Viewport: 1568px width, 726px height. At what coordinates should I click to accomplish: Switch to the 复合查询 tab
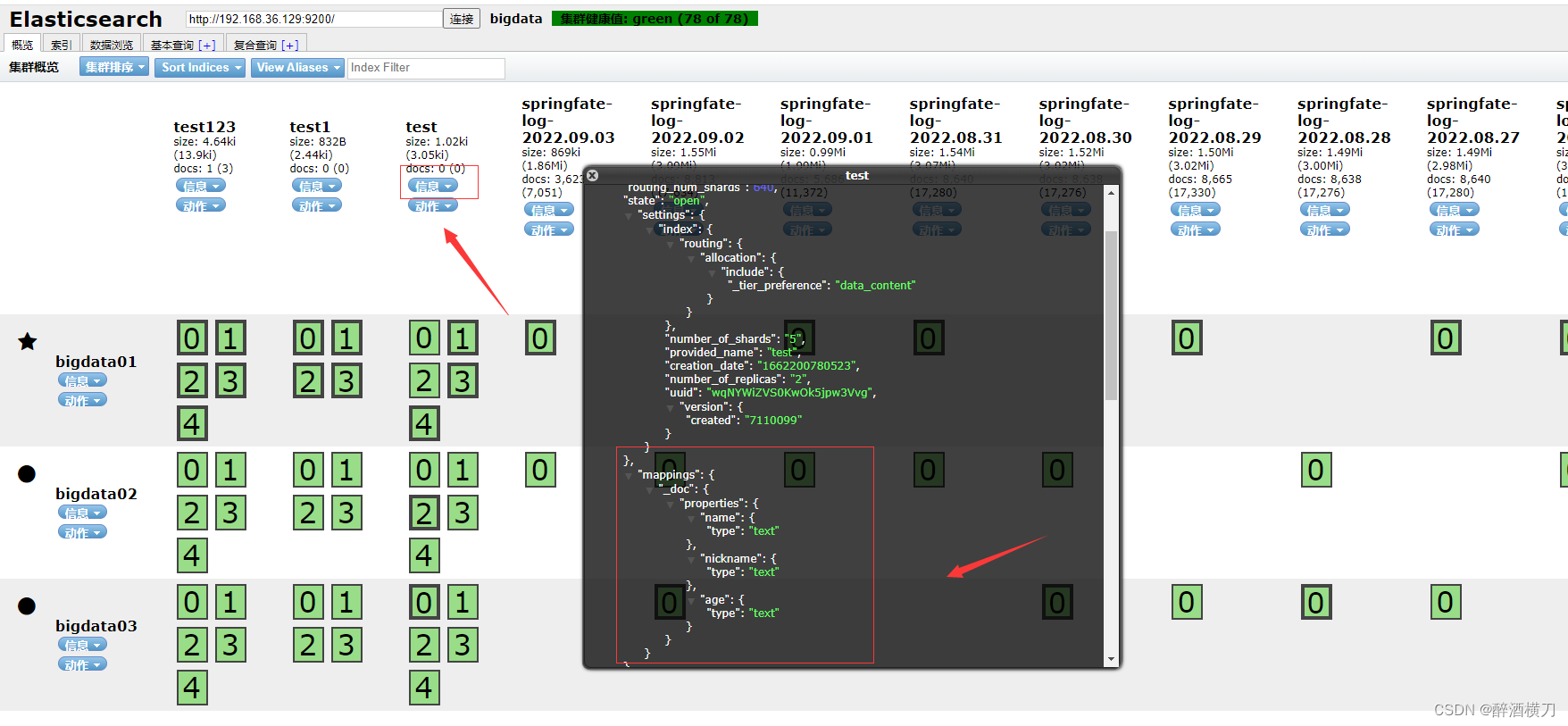click(266, 45)
